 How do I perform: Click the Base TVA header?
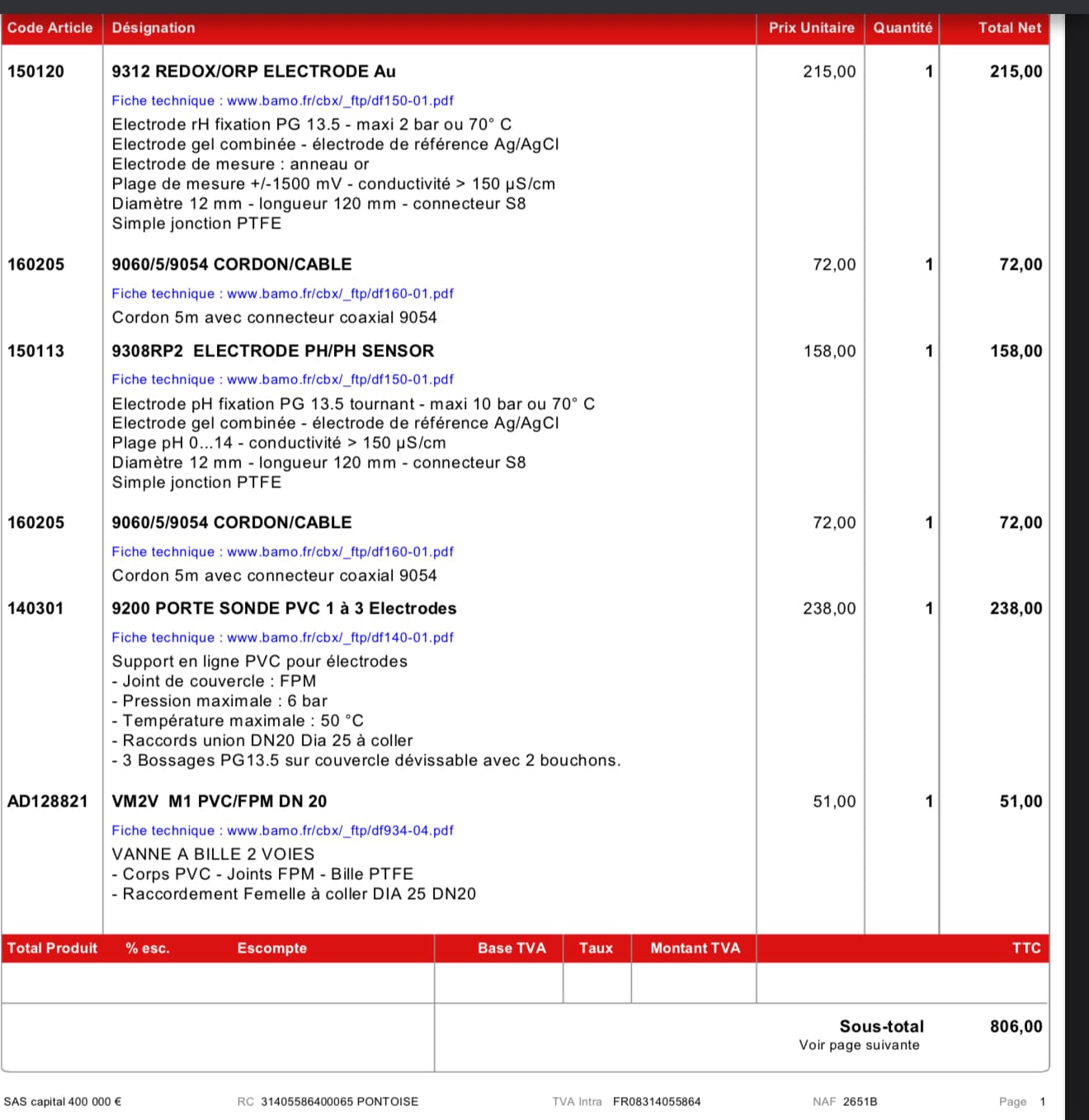[511, 948]
